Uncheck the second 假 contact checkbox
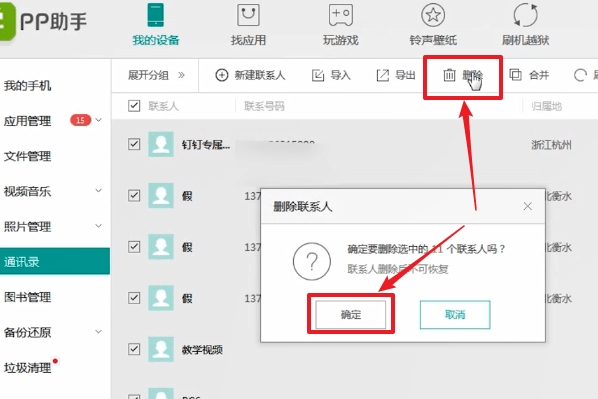 134,247
